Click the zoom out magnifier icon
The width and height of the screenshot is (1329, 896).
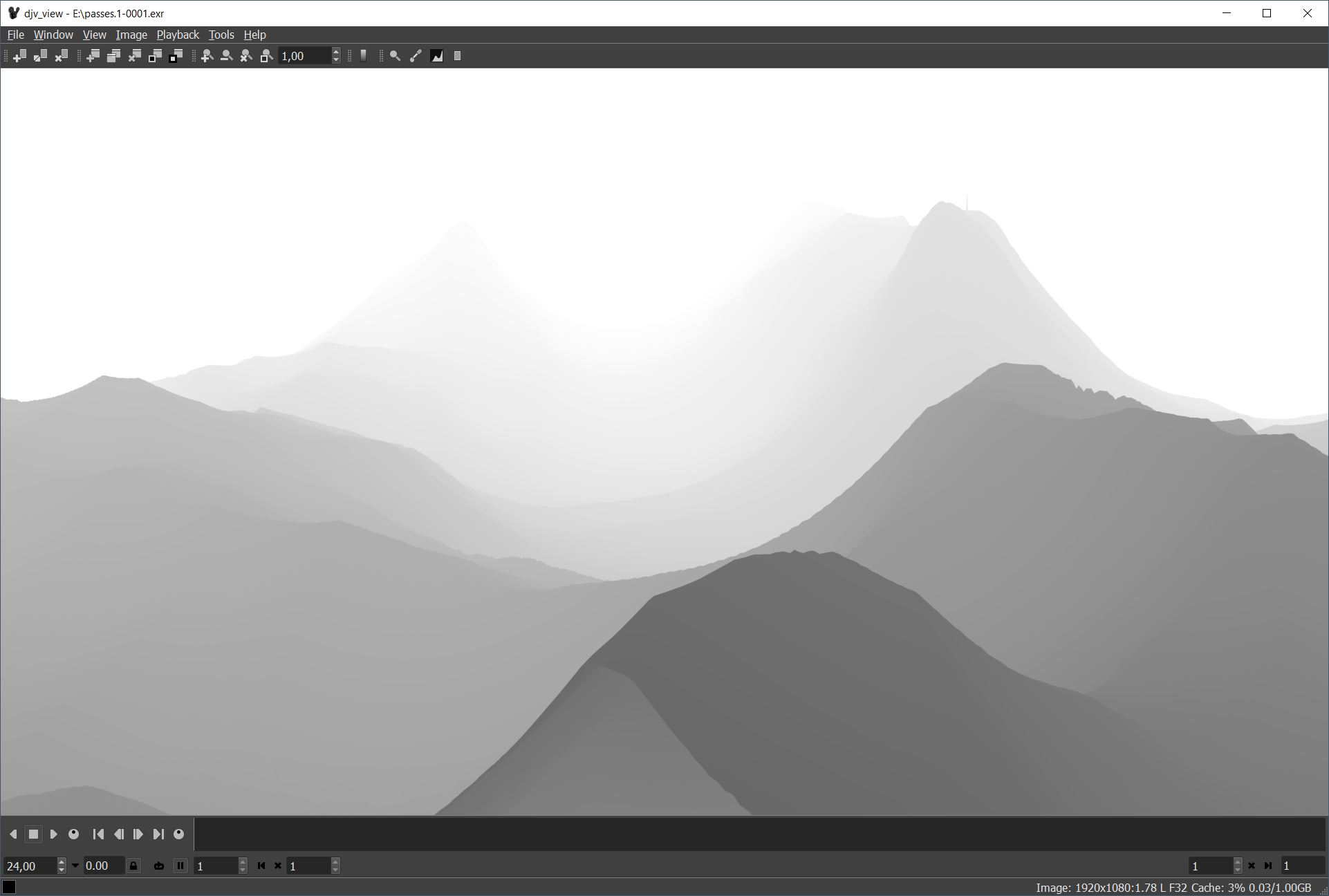click(x=226, y=56)
